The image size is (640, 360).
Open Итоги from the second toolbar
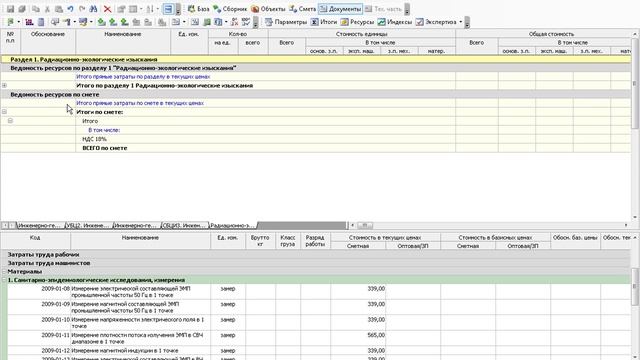324,22
